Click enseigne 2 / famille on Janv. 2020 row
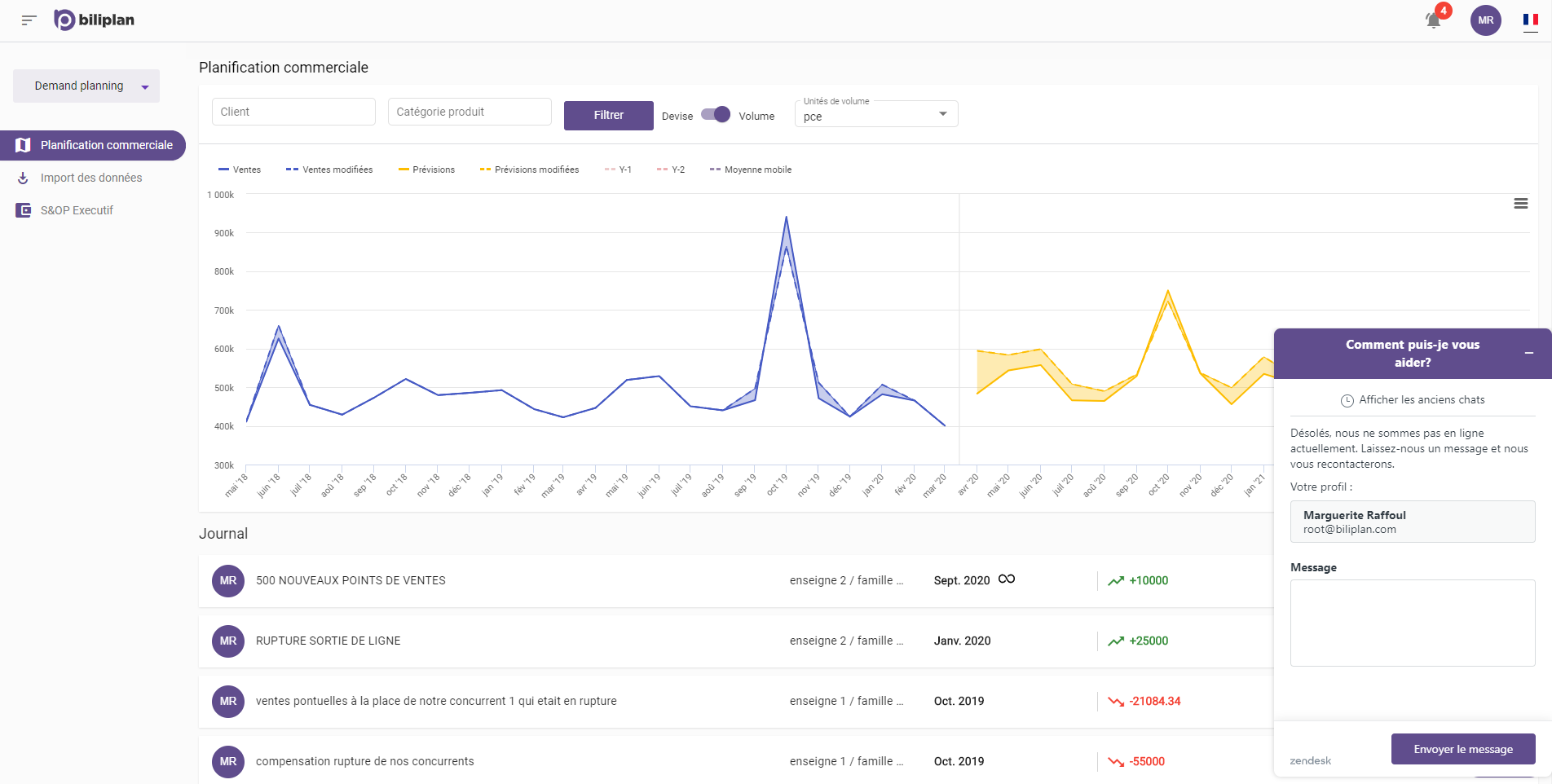 tap(846, 641)
